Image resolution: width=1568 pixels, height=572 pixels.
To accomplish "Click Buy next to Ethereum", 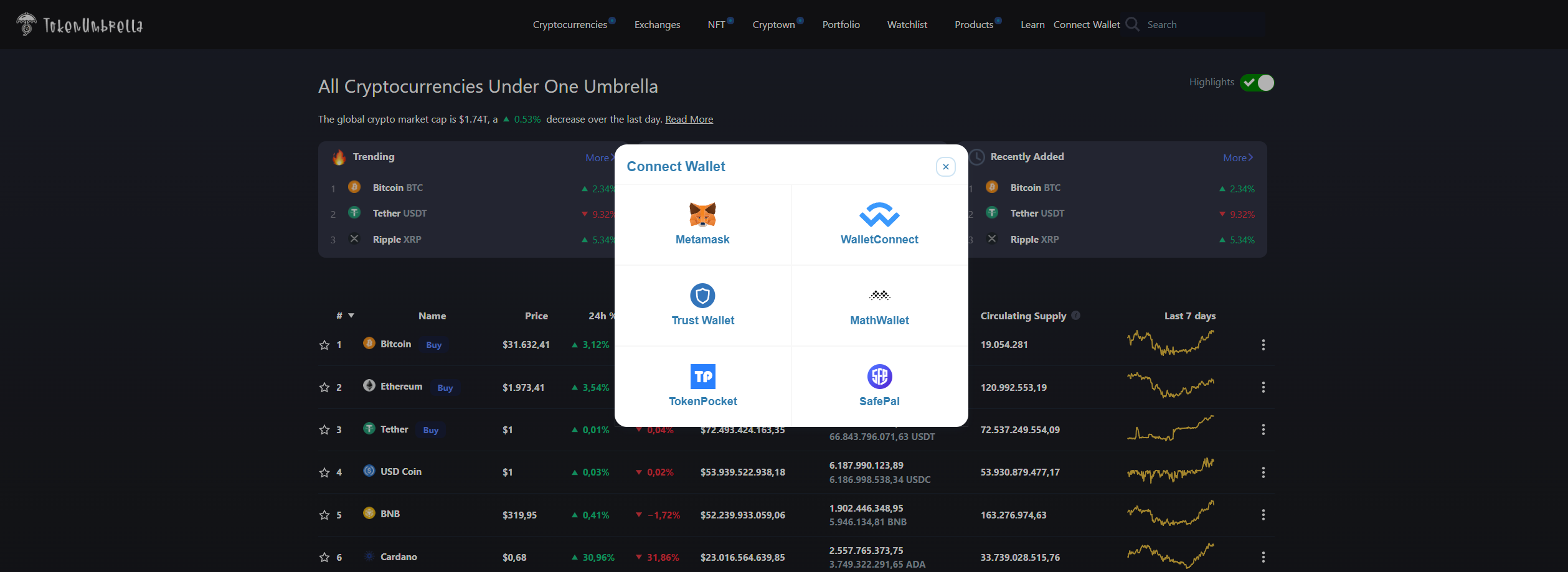I will coord(445,388).
